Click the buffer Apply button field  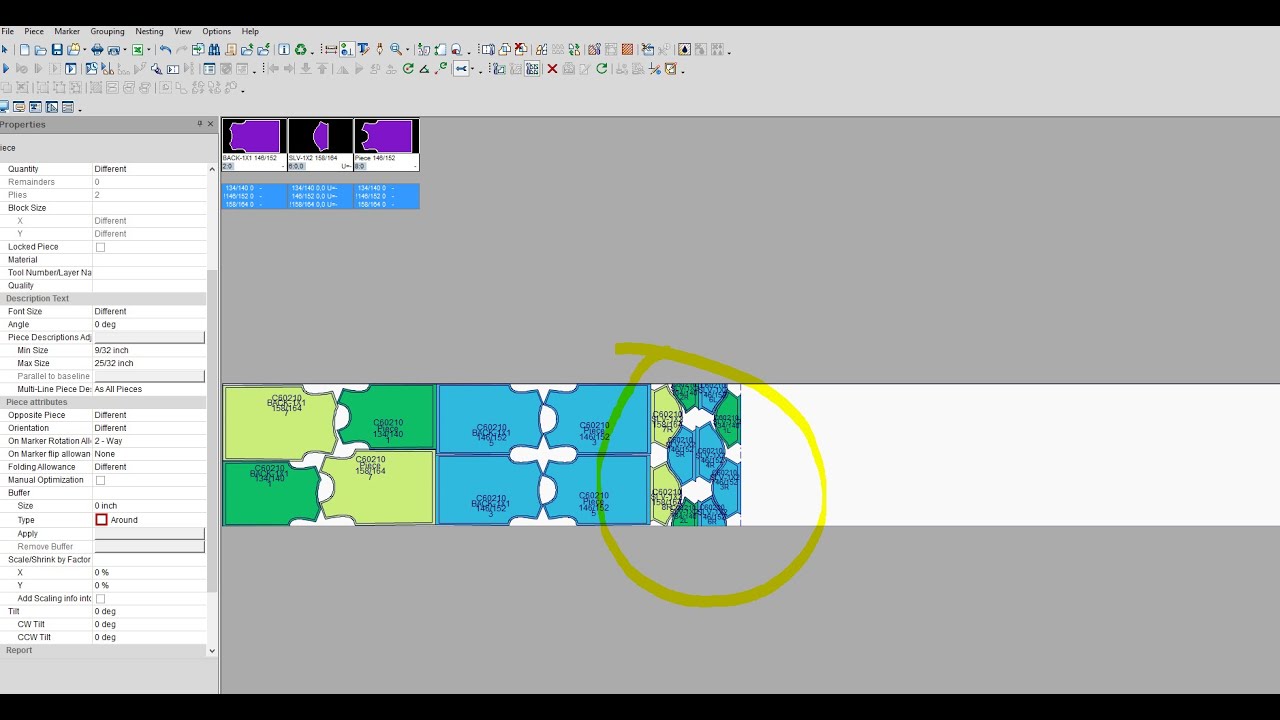pyautogui.click(x=149, y=534)
